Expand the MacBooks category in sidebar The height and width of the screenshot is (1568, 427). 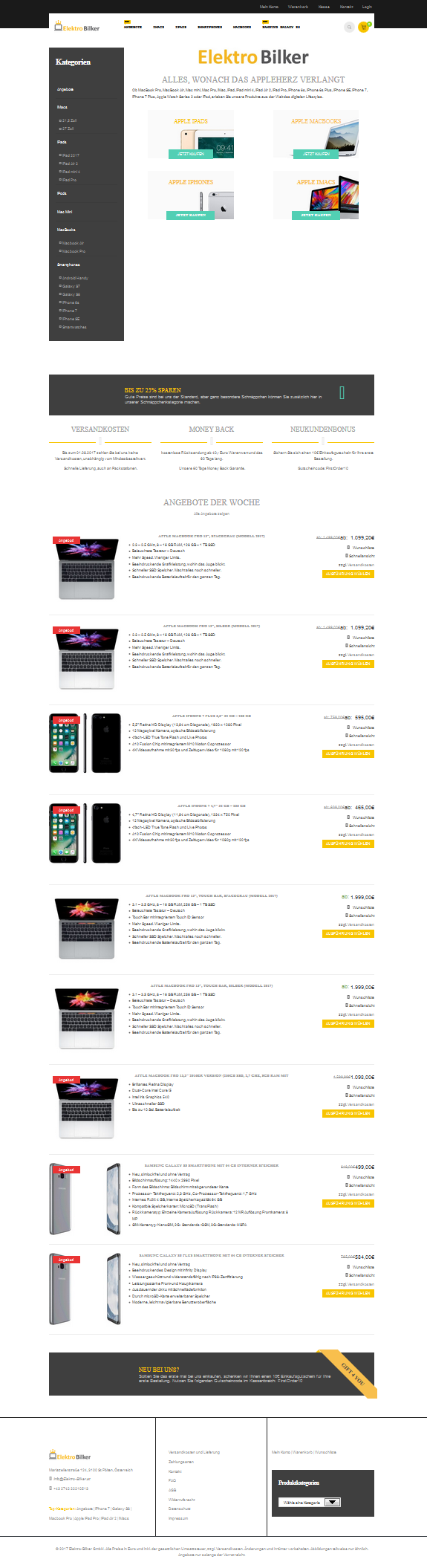tap(66, 230)
